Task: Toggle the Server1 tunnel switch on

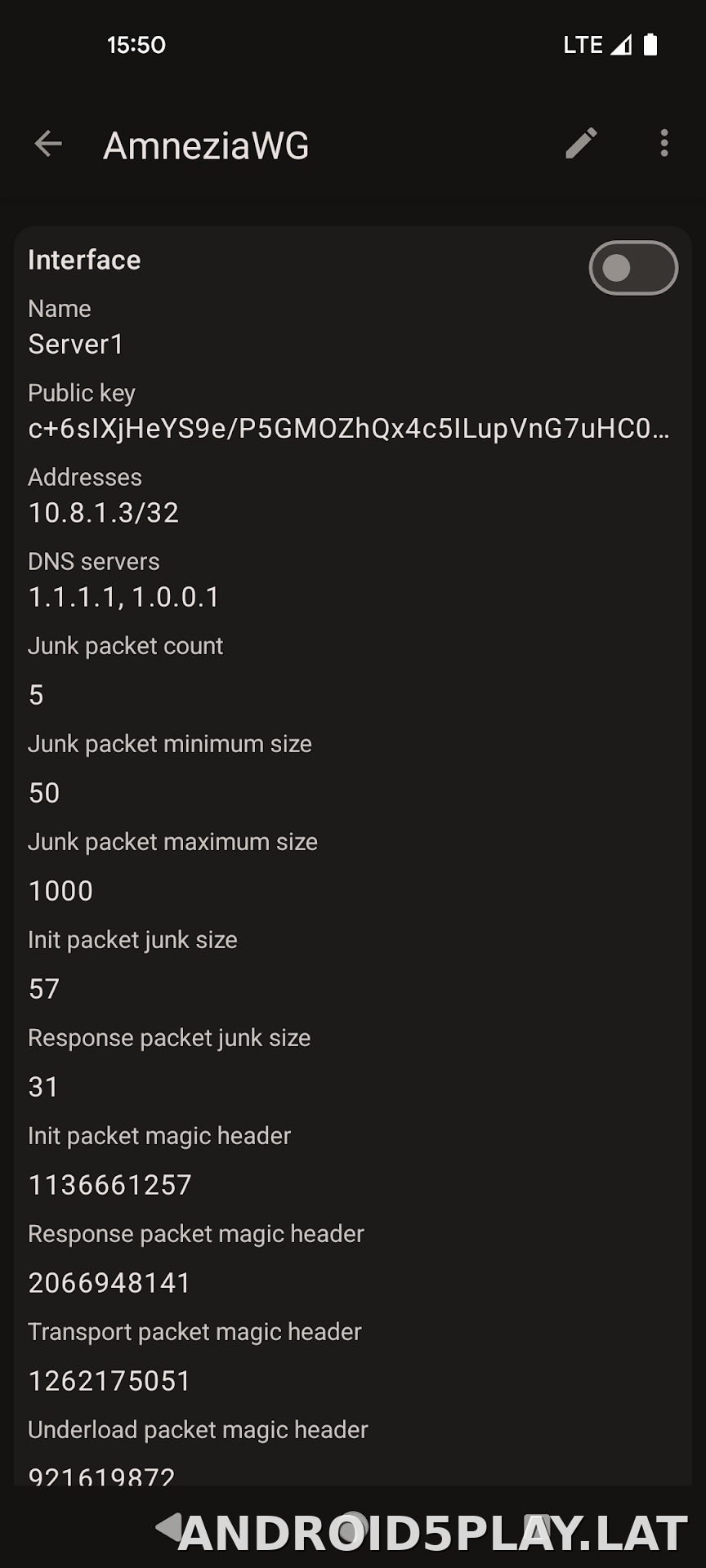Action: pos(633,268)
